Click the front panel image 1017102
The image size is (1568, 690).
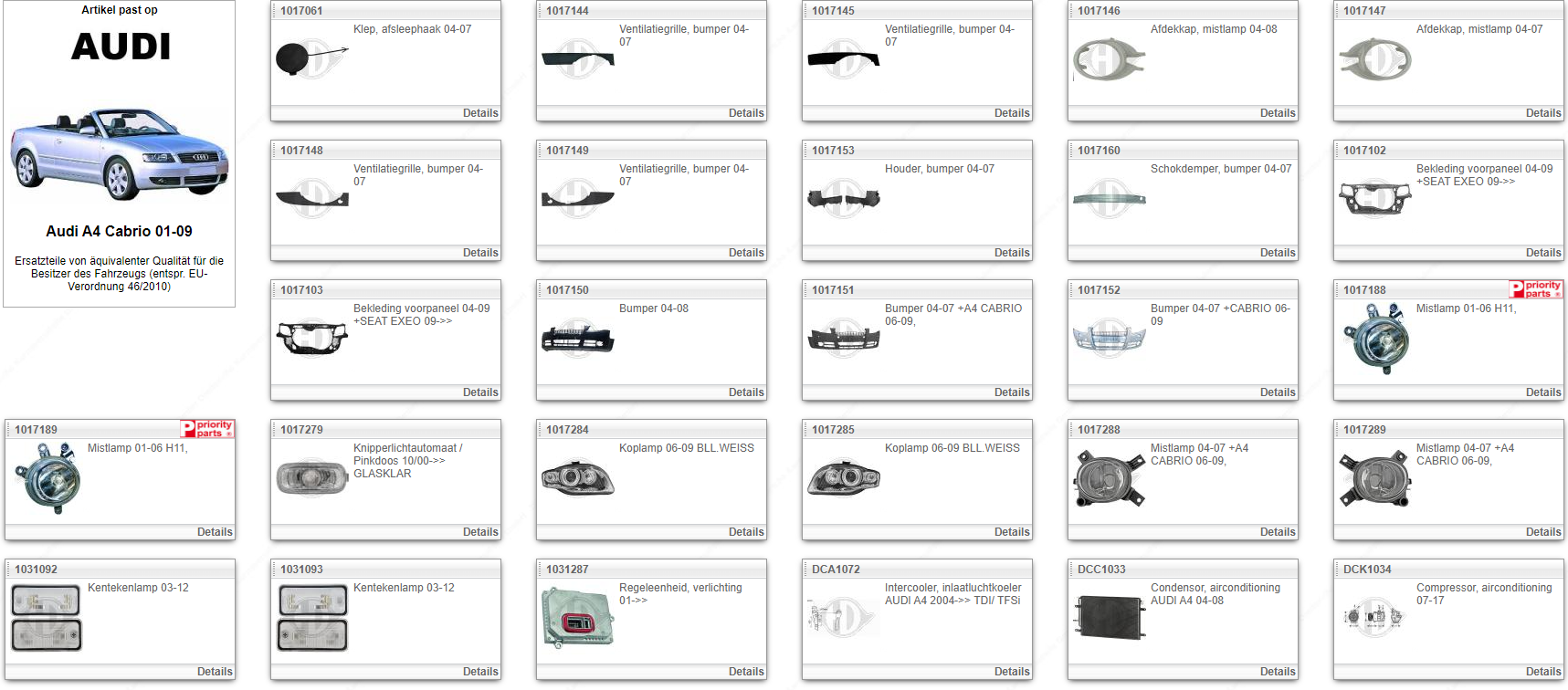pos(1374,197)
